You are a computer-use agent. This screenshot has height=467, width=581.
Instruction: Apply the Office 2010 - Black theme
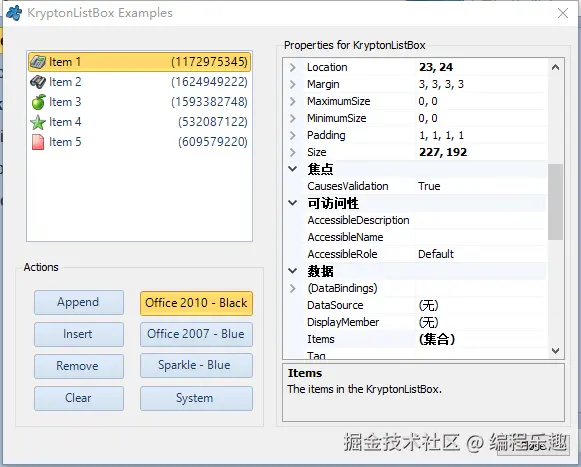pyautogui.click(x=196, y=303)
